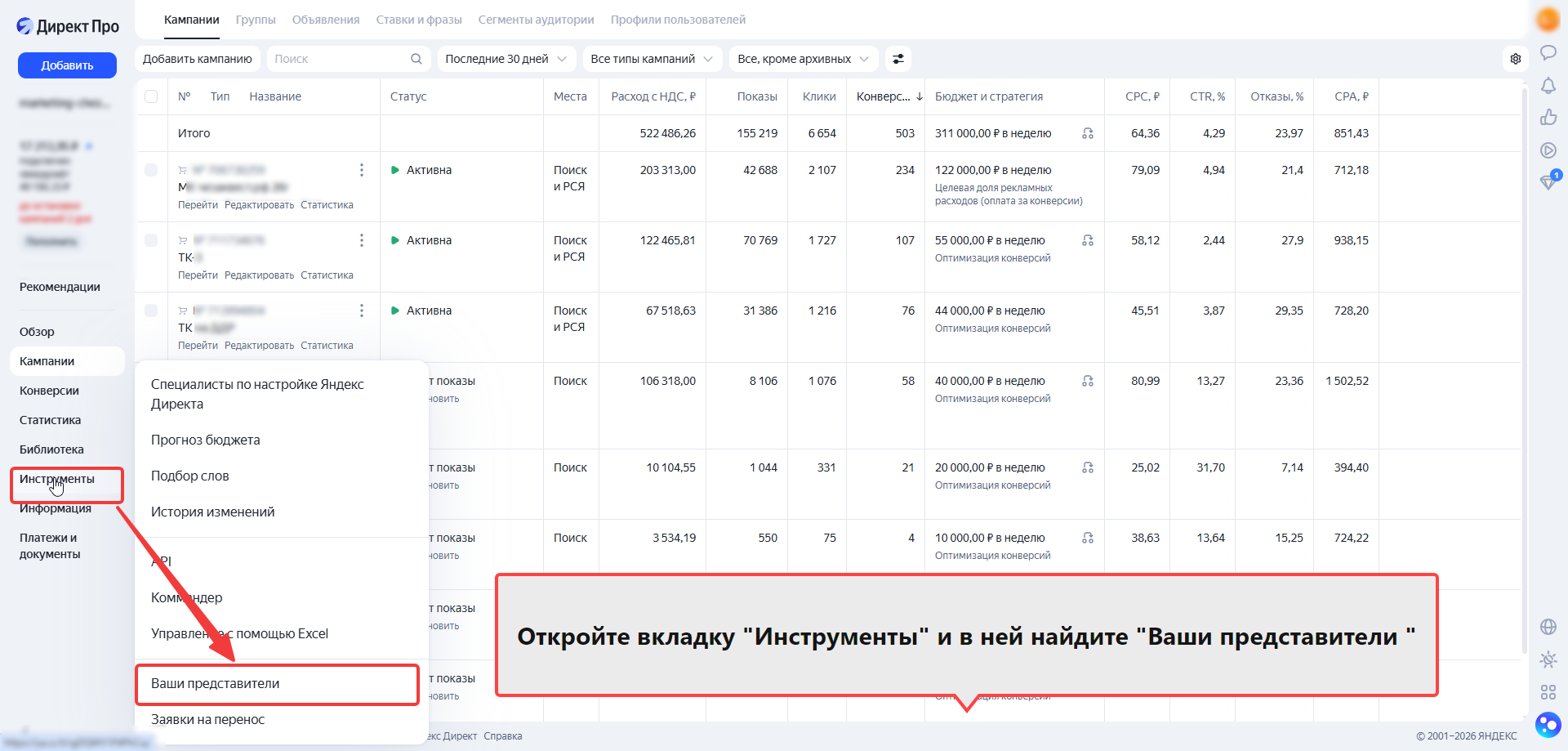Open "Платежи и документы" in left sidebar

coord(50,546)
